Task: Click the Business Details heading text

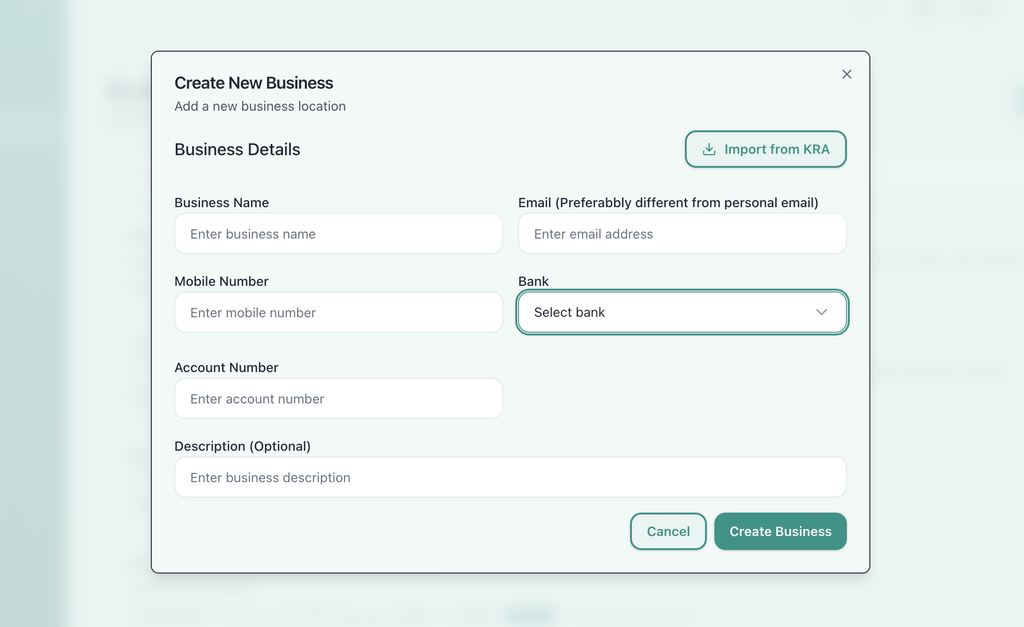Action: [237, 150]
